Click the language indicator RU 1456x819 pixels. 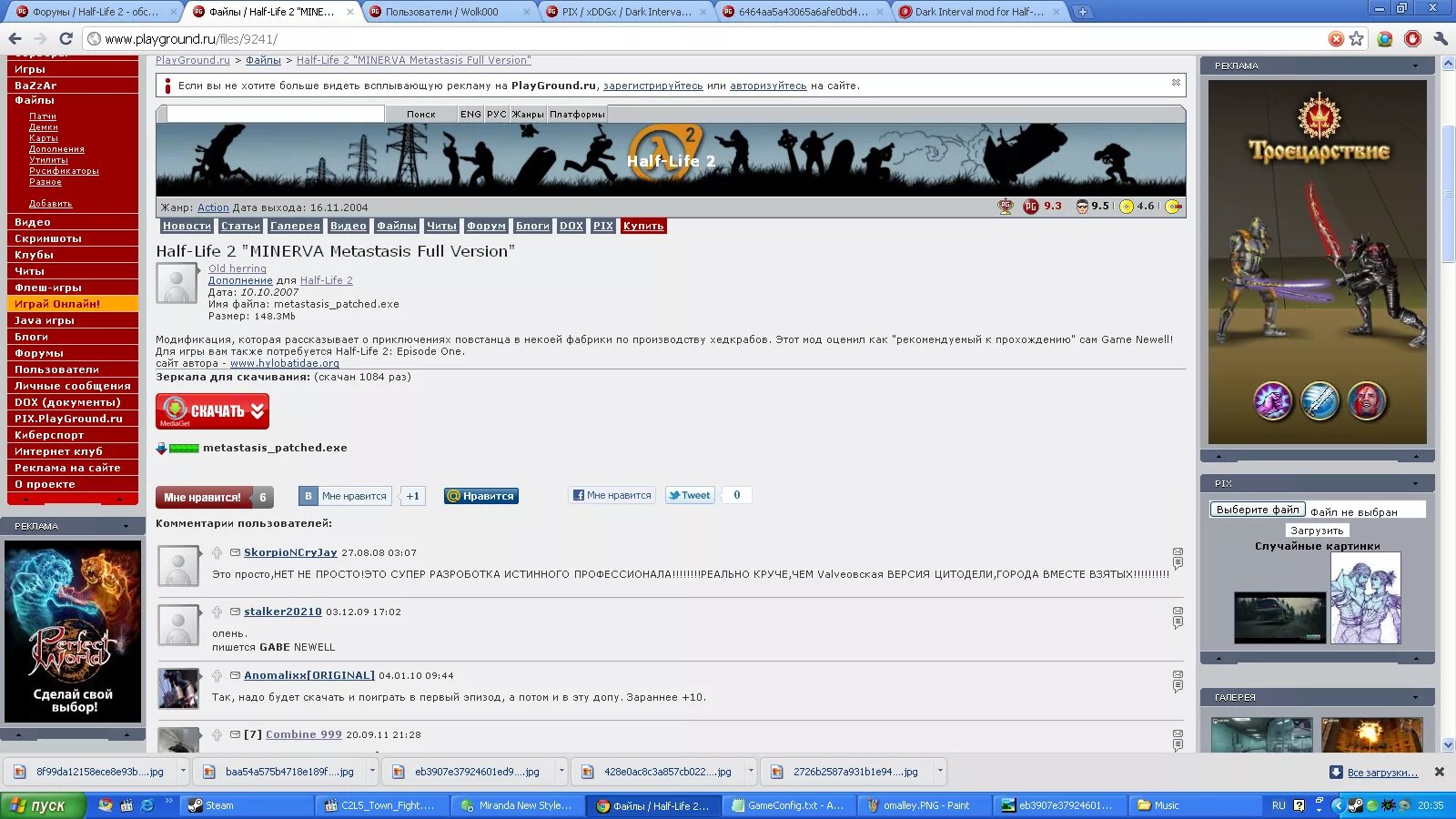coord(1279,805)
